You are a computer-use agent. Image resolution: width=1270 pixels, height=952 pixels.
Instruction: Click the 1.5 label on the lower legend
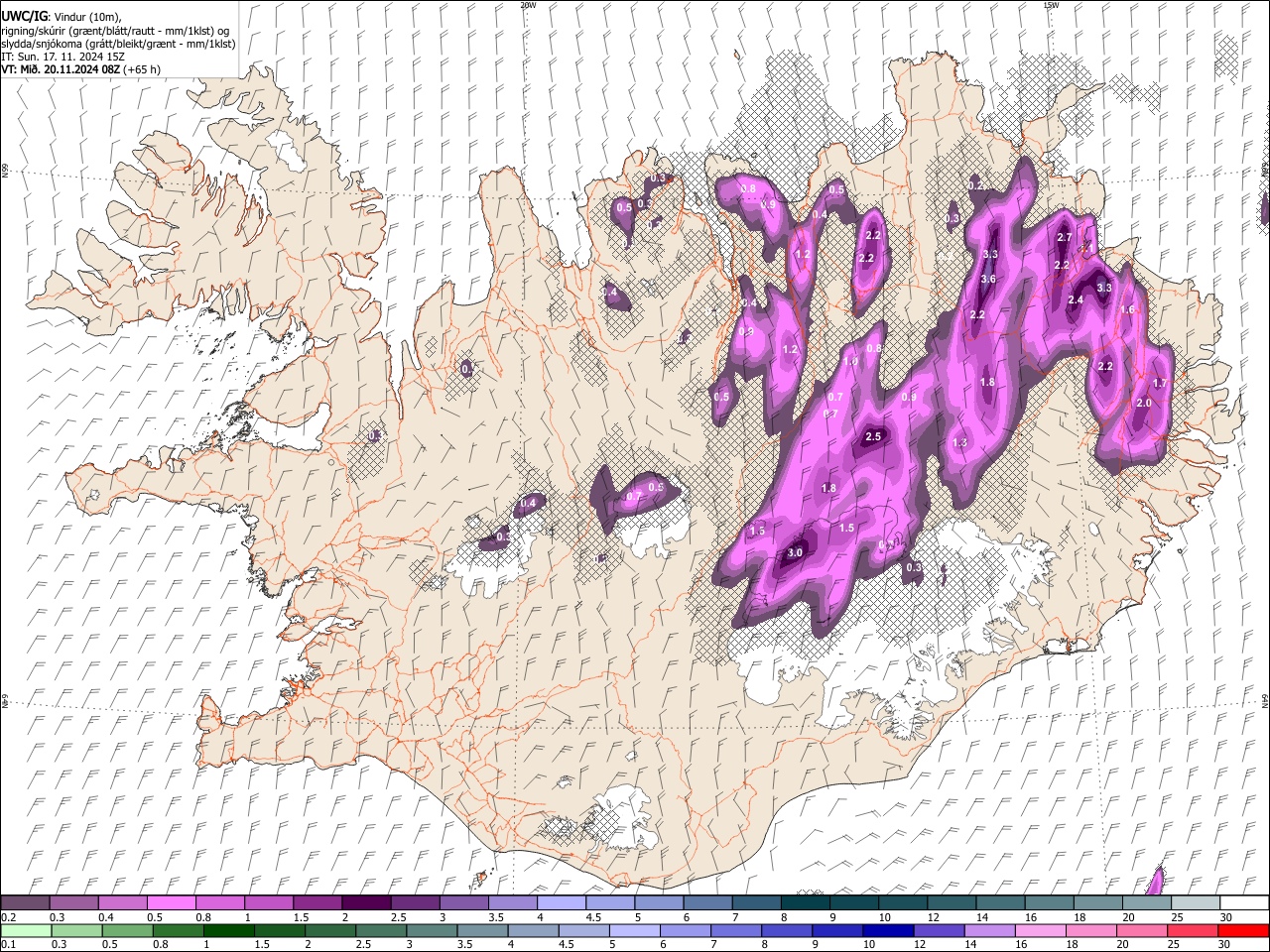click(x=262, y=944)
